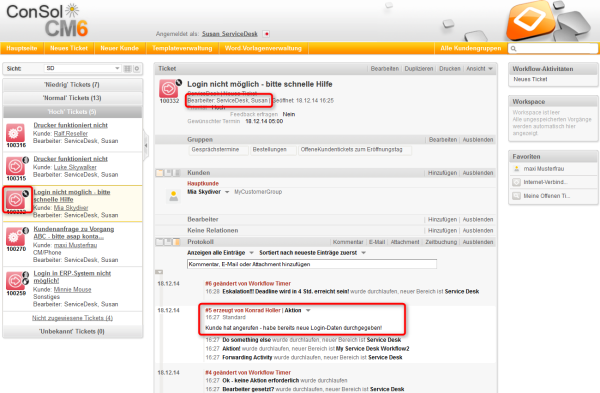Viewport: 600px width, 393px height.
Task: Click Hinzufügen in Keine Relationen row
Action: pyautogui.click(x=442, y=231)
